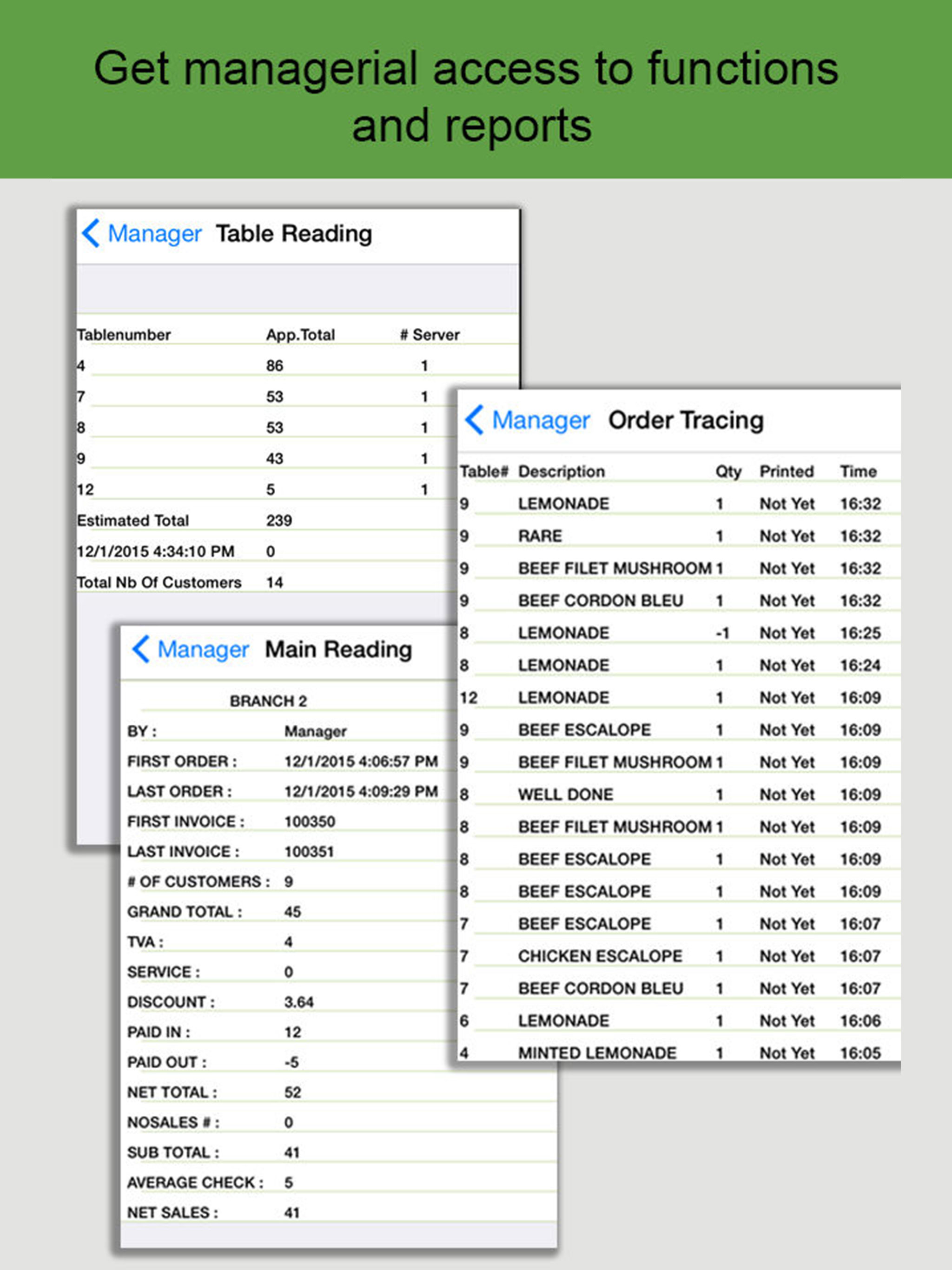This screenshot has height=1270, width=952.
Task: Select GRAND TOTAL value 45
Action: coord(293,912)
